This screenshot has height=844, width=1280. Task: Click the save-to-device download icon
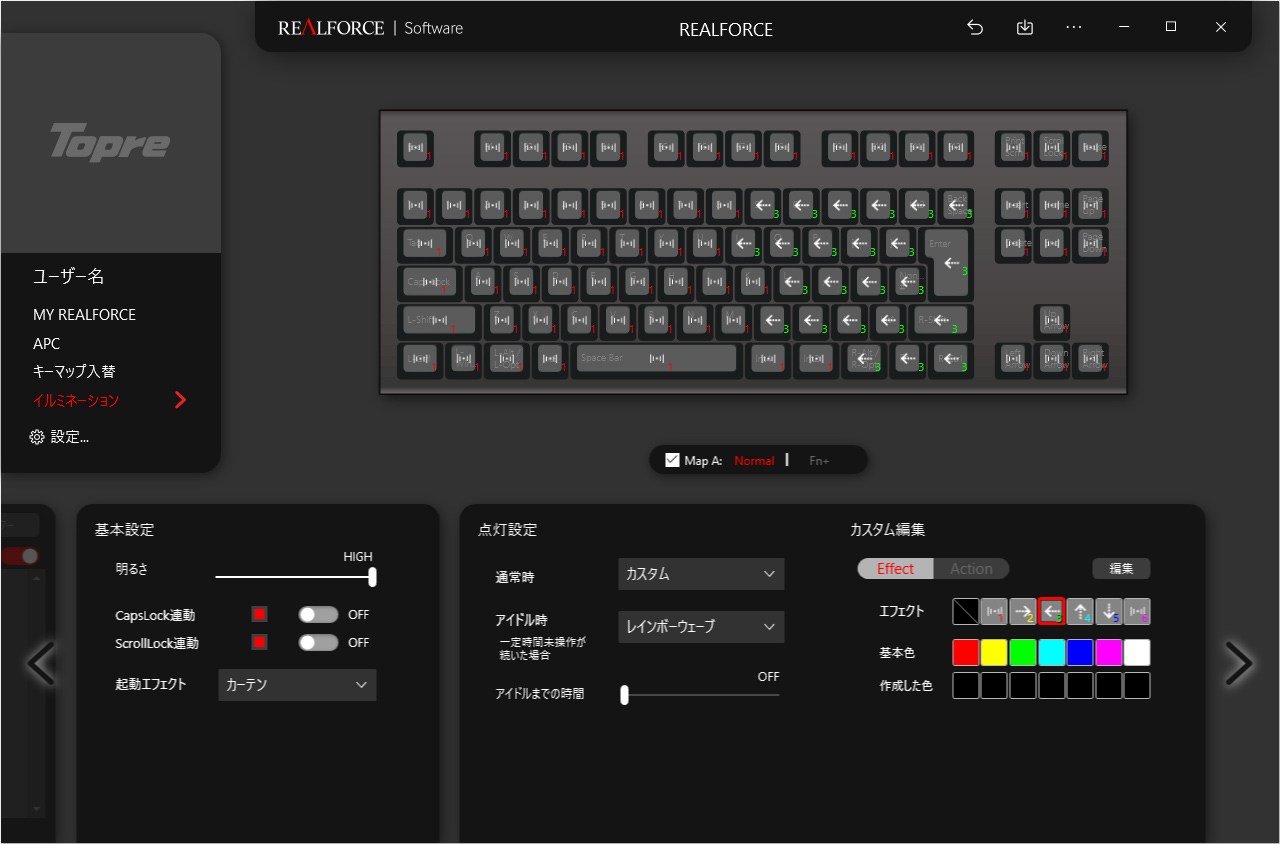coord(1024,28)
